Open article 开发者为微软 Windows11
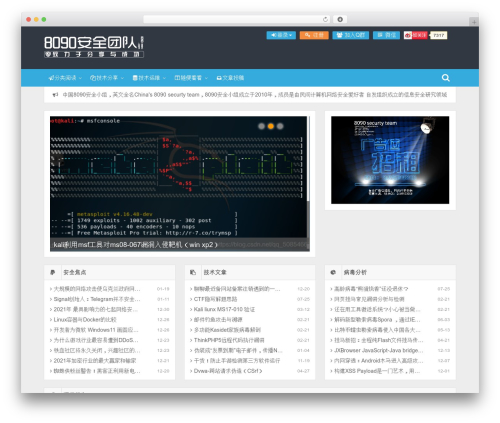 [x=96, y=330]
